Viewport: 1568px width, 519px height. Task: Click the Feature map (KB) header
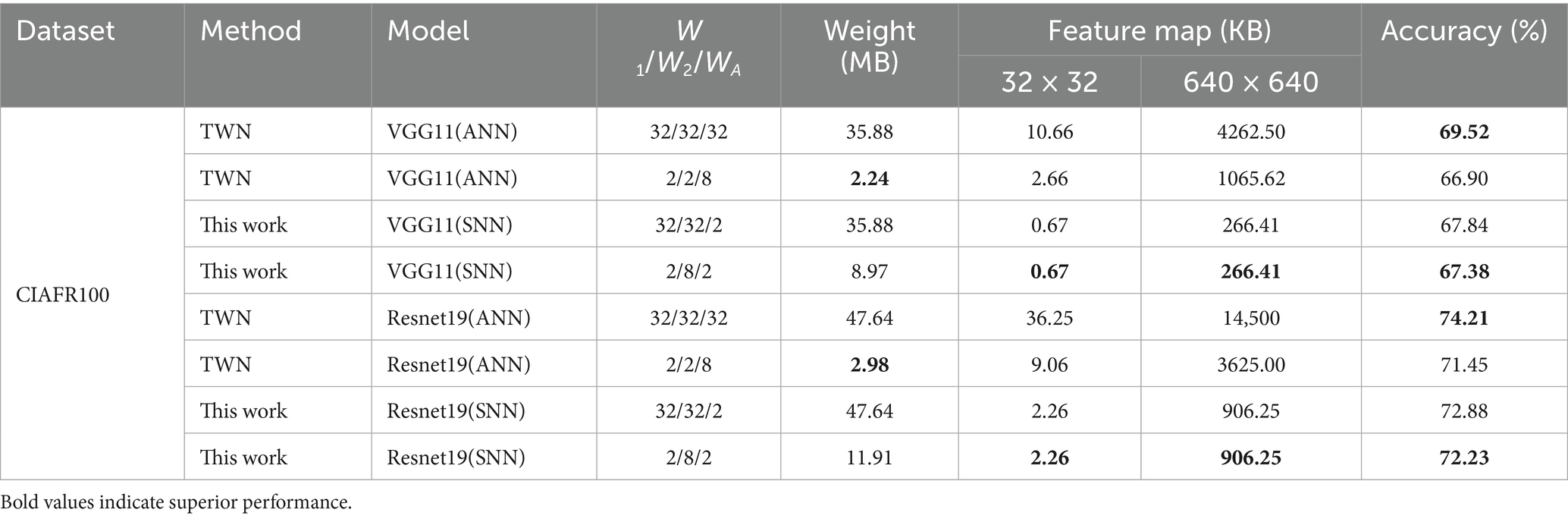coord(1159,31)
